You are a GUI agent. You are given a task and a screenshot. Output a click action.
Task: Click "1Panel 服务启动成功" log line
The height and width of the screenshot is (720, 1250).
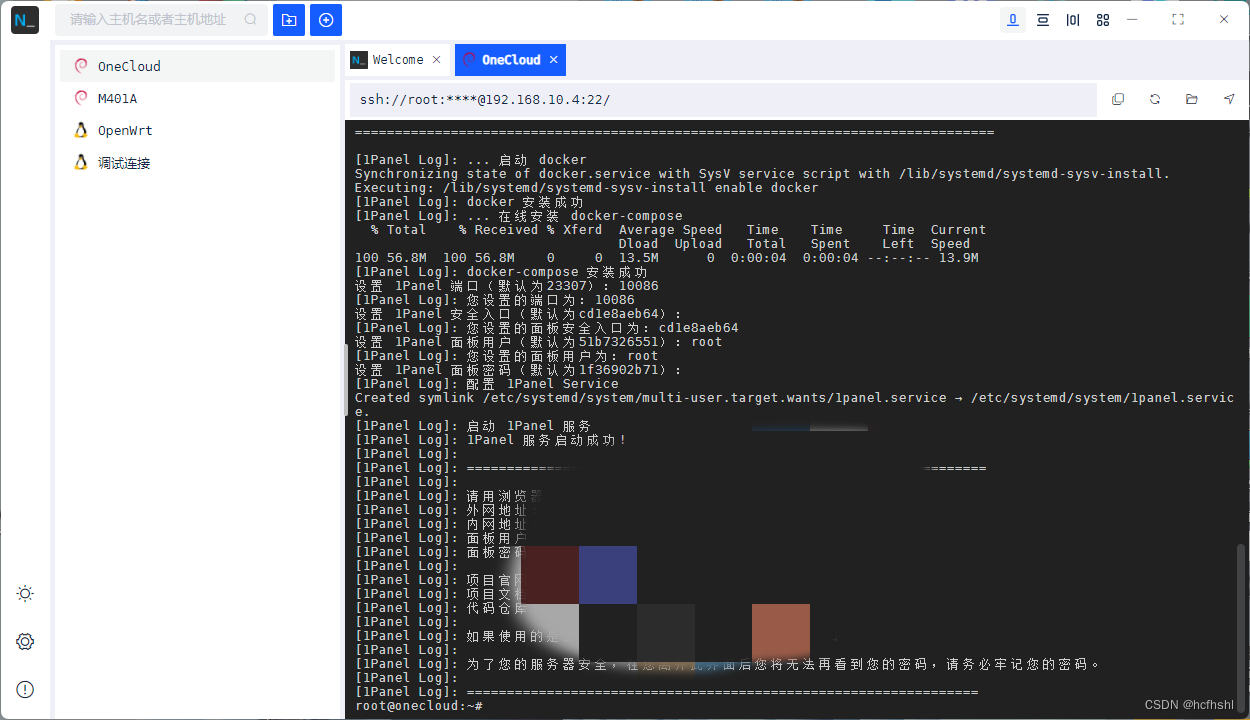click(x=490, y=440)
